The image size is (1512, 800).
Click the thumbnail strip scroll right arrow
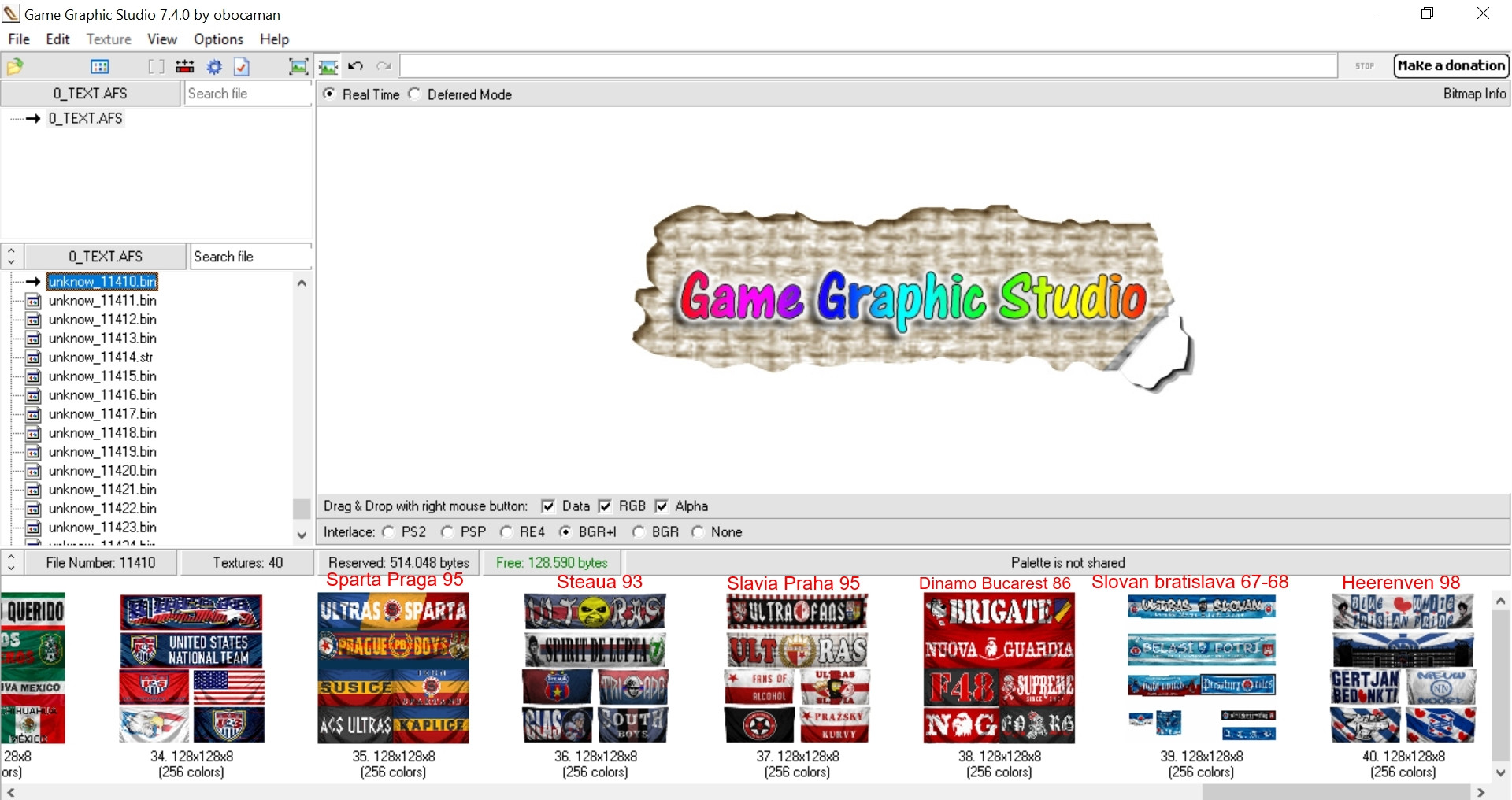(1480, 792)
